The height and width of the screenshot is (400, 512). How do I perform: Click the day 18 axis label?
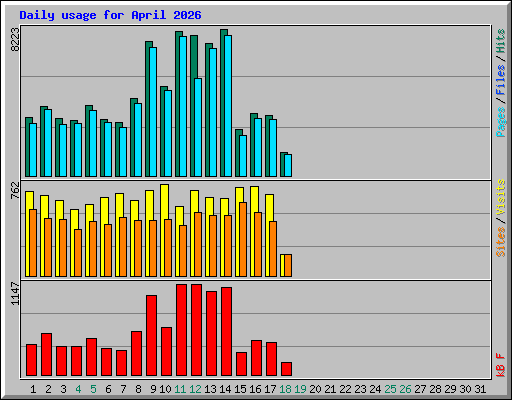click(x=285, y=389)
